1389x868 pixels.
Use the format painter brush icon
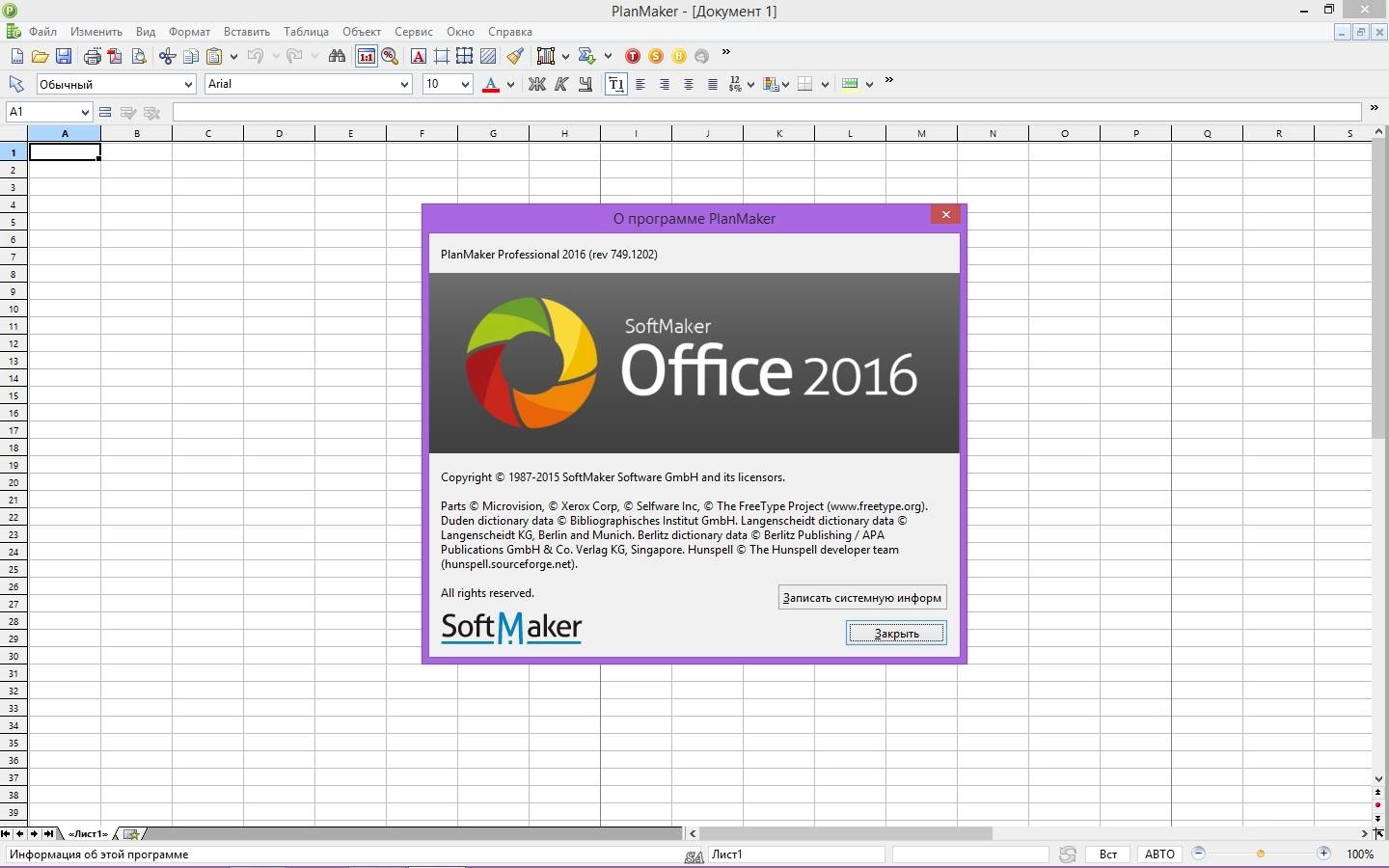516,56
